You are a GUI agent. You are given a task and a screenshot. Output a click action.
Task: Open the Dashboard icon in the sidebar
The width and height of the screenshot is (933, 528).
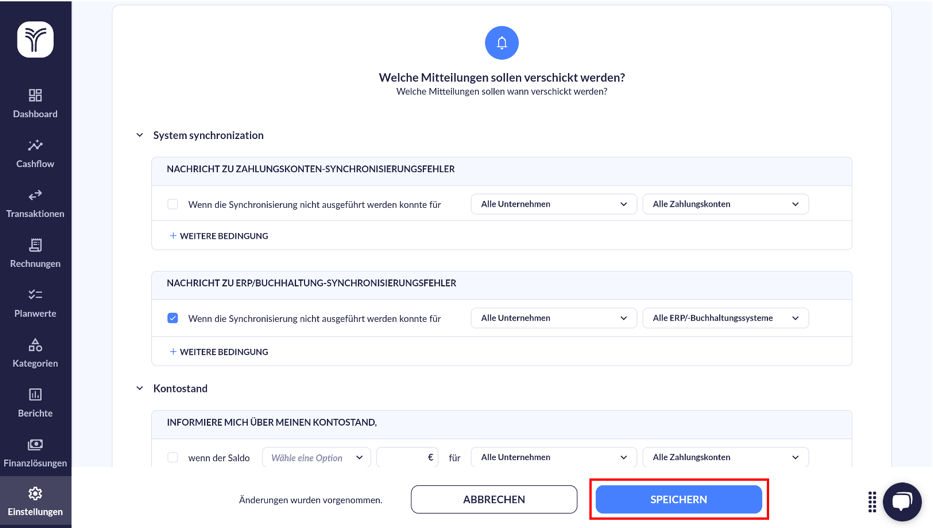[x=35, y=96]
